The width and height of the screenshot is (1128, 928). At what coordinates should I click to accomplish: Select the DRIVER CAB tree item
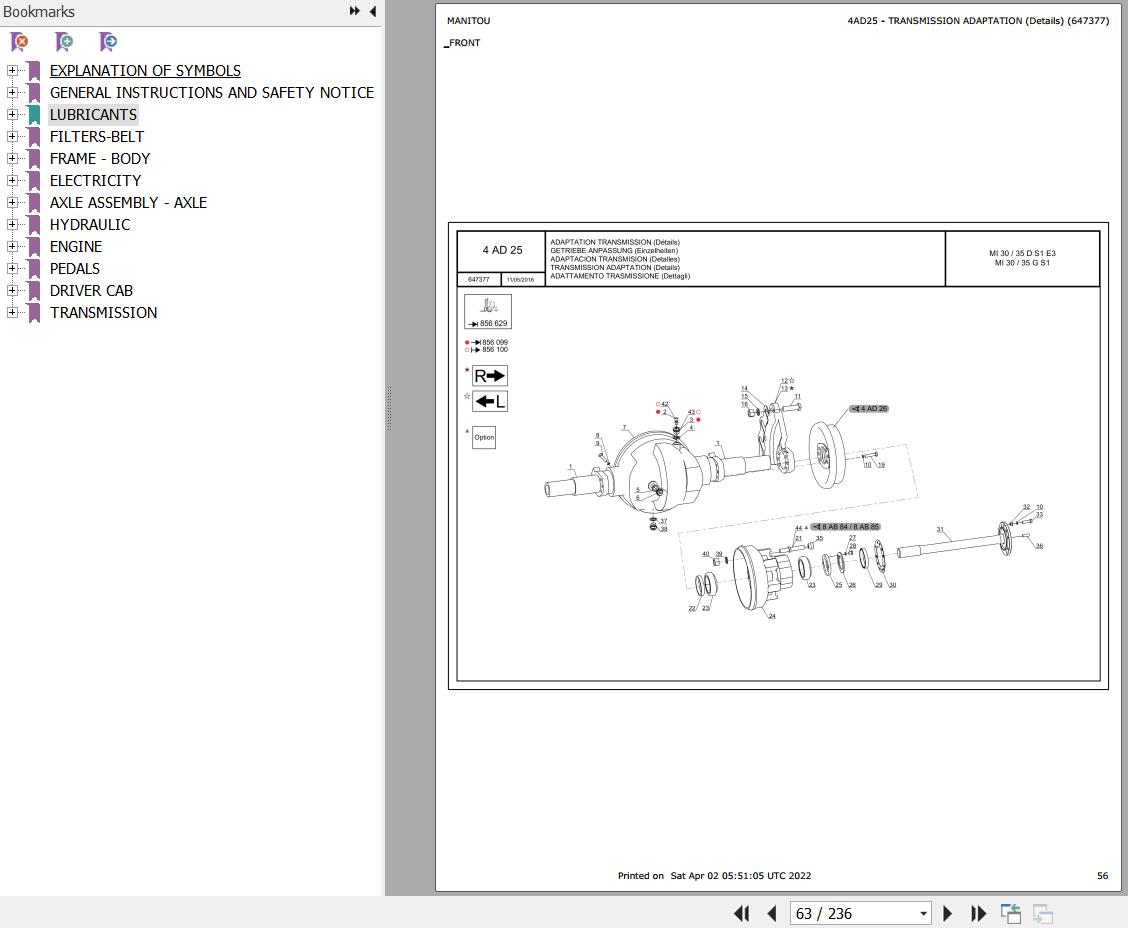point(91,290)
